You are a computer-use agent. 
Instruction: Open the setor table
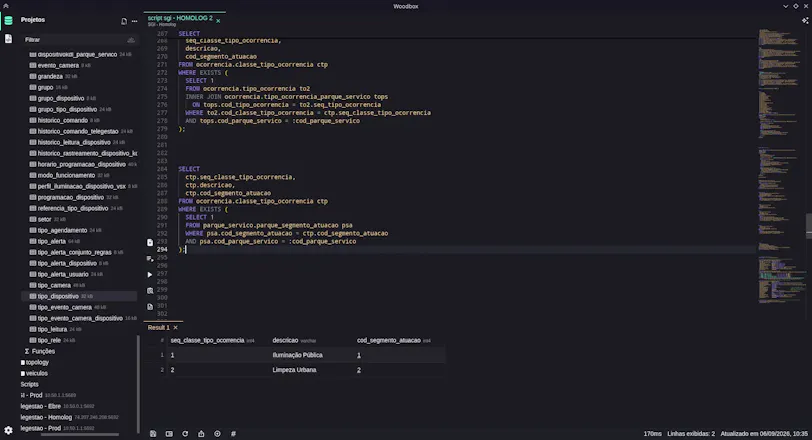pos(45,219)
